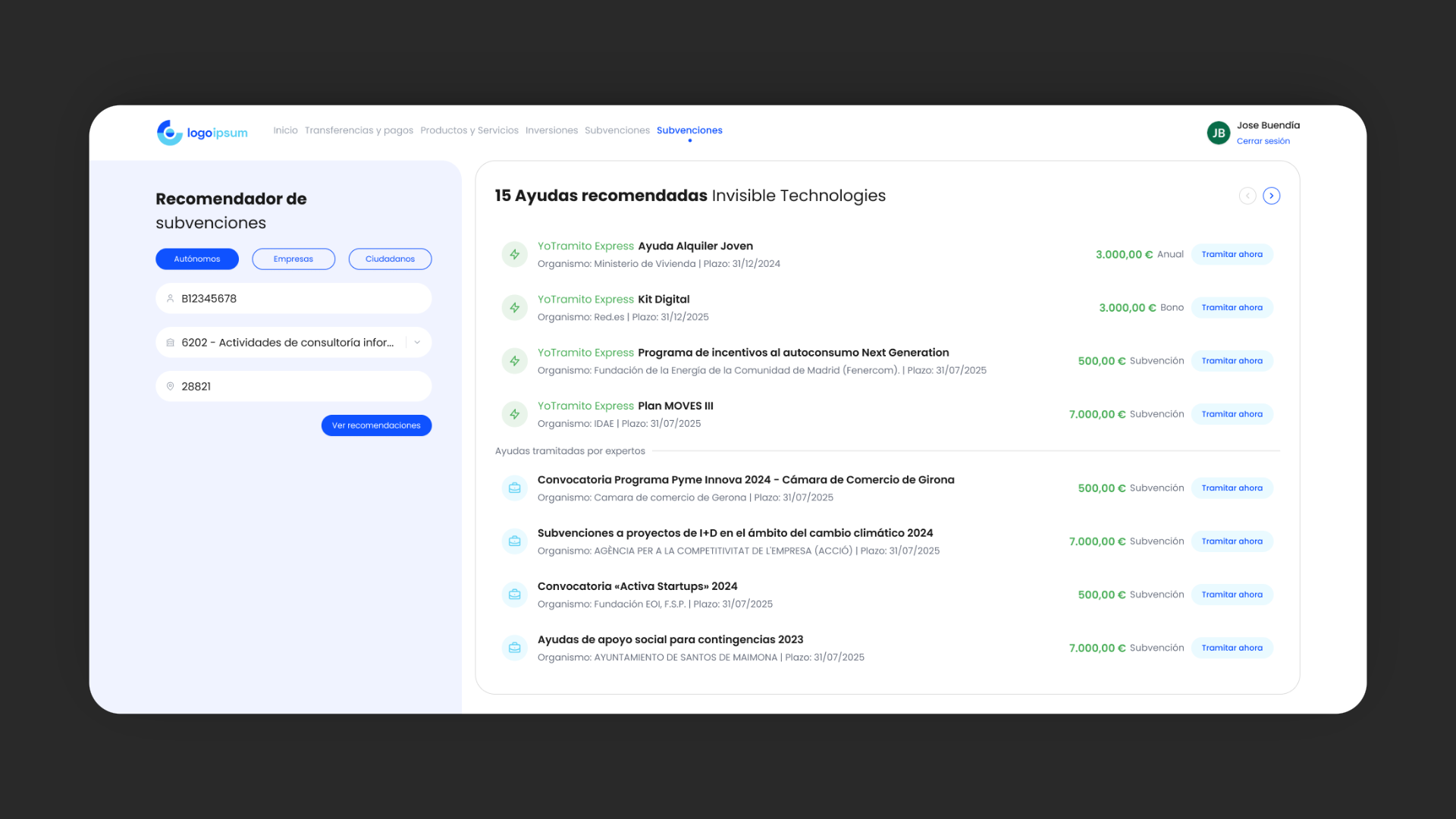Click Organismo: AYUNTAMIENTO DE SANTOS DE MAIMONA line
Viewport: 1456px width, 819px height.
click(x=701, y=657)
